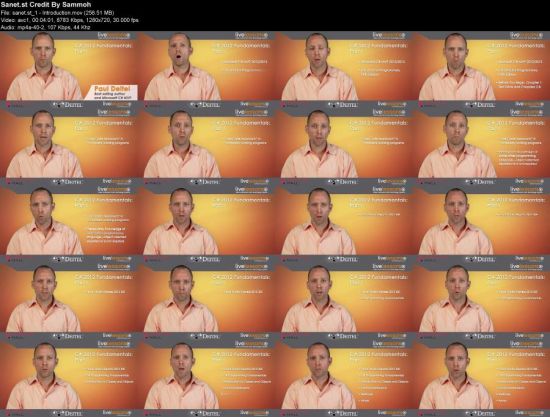Click the Audio line "mp4a-40-2, 107 Kbps, 44 Khz"
The image size is (550, 417).
pyautogui.click(x=46, y=27)
